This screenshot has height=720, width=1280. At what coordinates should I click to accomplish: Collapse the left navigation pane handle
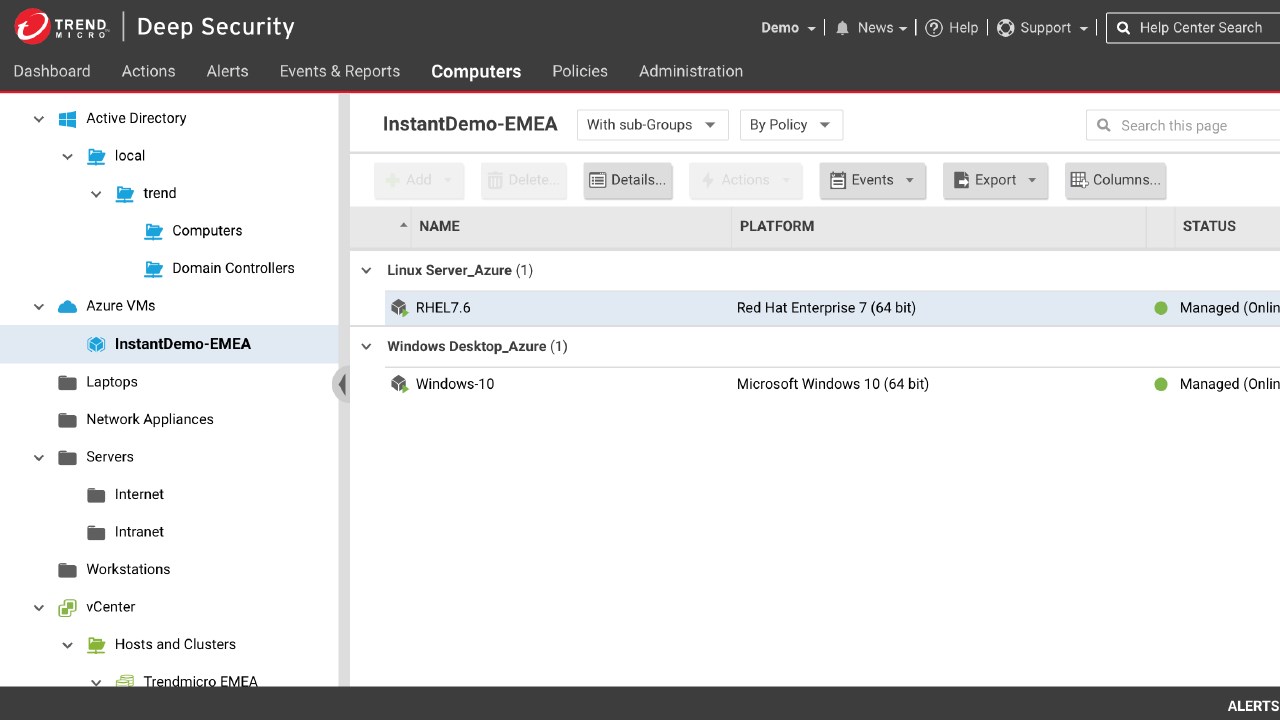click(x=341, y=384)
